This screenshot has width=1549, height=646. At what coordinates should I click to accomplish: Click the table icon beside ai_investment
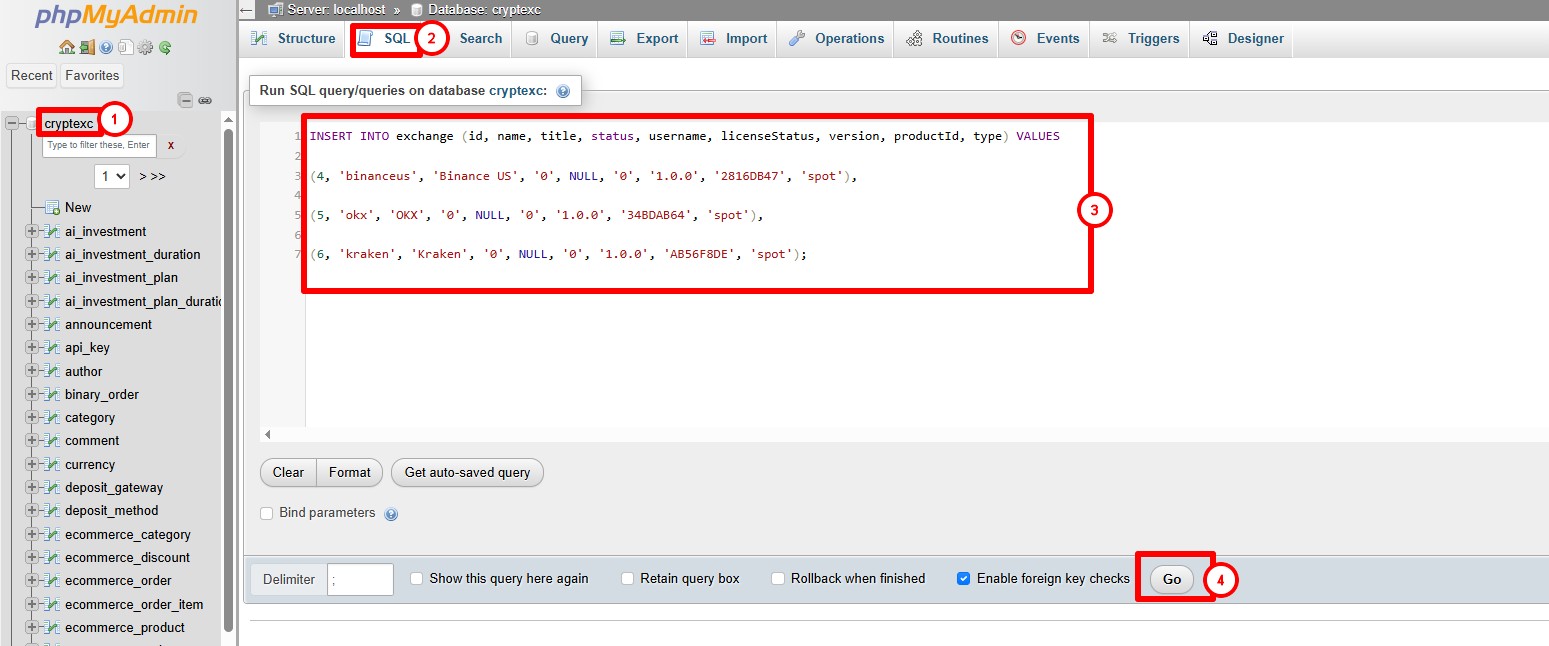(52, 231)
